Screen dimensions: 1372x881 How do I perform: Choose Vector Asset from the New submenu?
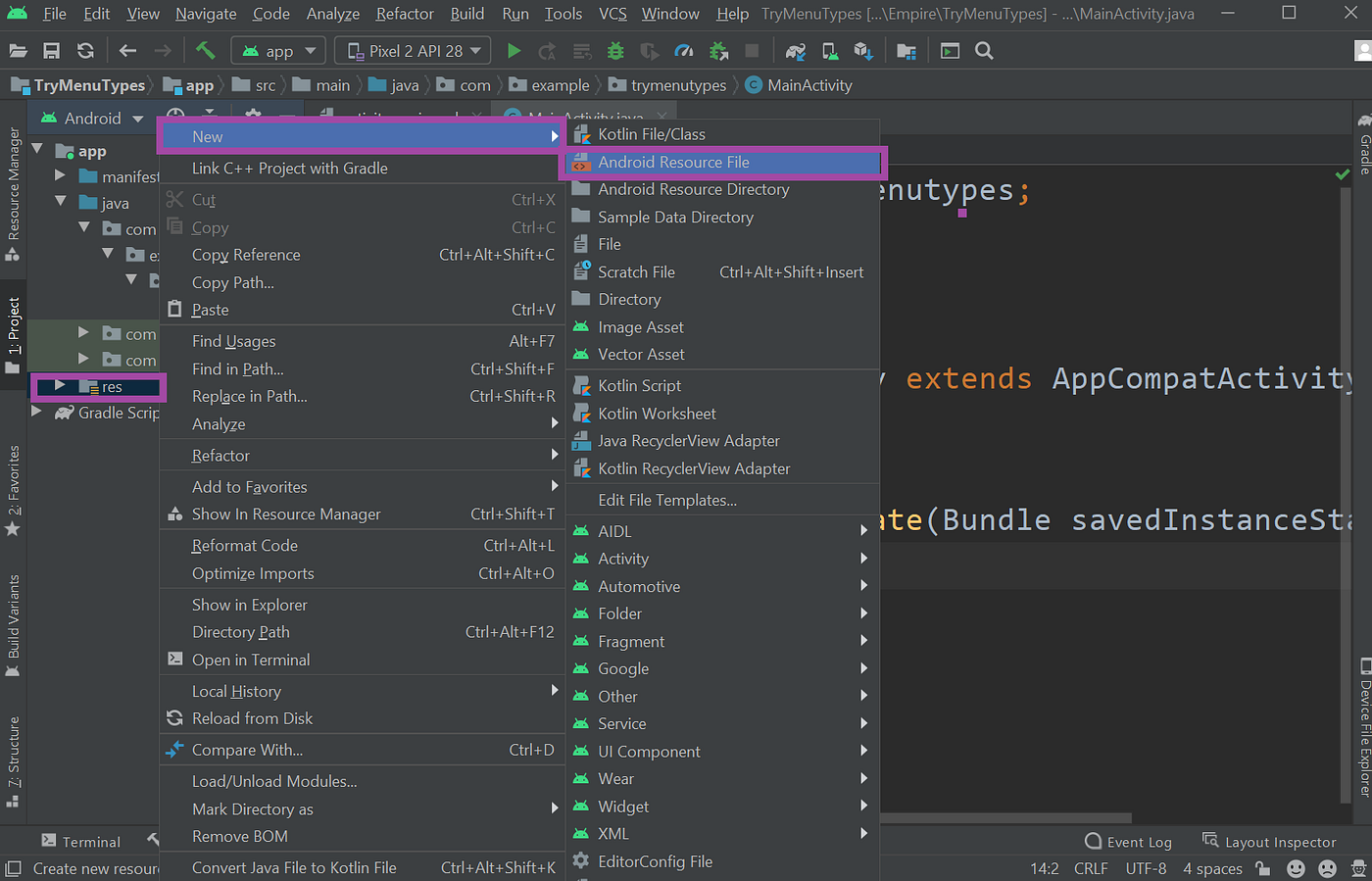[x=642, y=354]
